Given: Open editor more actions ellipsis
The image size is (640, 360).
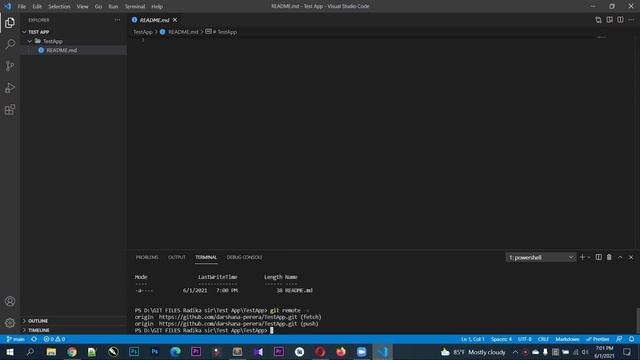Looking at the screenshot, I should click(x=631, y=20).
